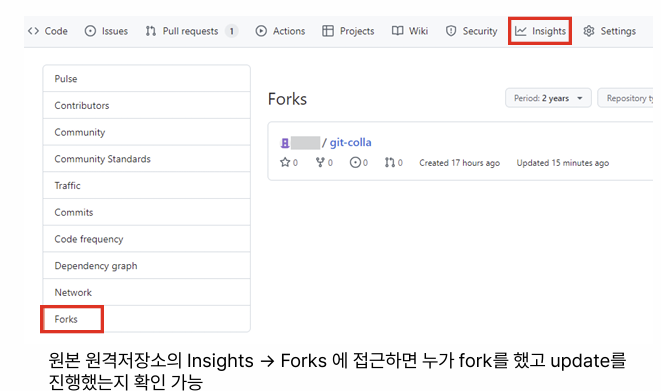Open the Repository type dropdown

click(626, 98)
